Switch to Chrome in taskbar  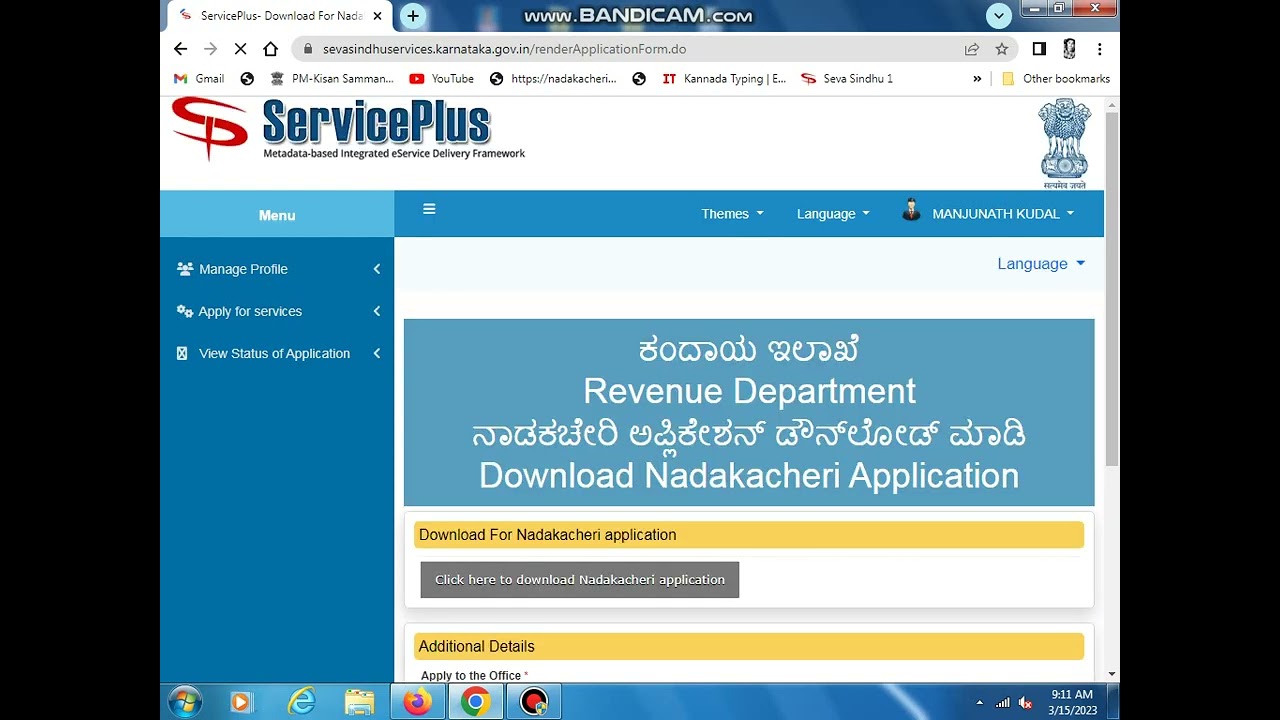475,702
